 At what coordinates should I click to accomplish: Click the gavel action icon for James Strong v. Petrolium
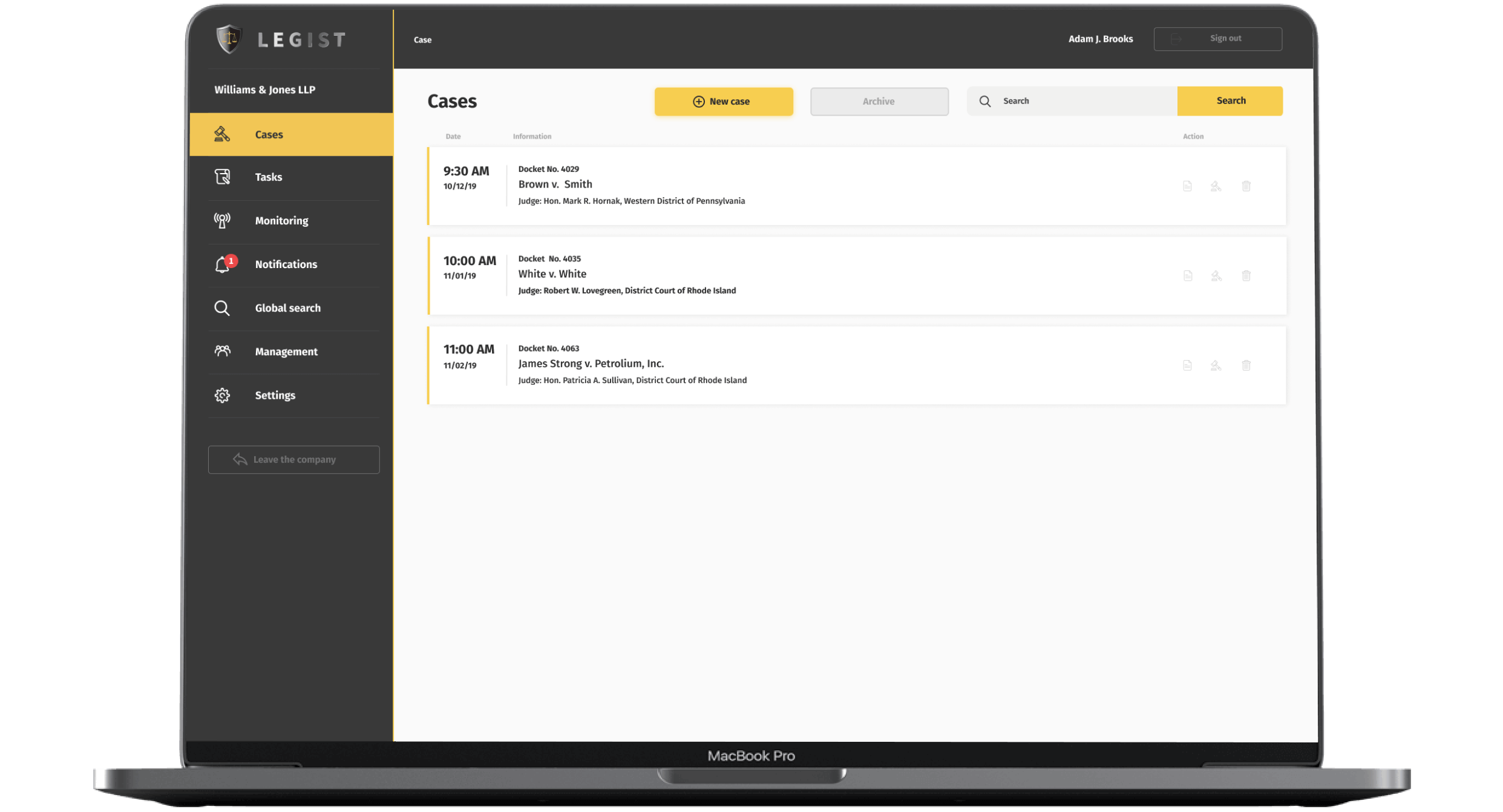1216,365
